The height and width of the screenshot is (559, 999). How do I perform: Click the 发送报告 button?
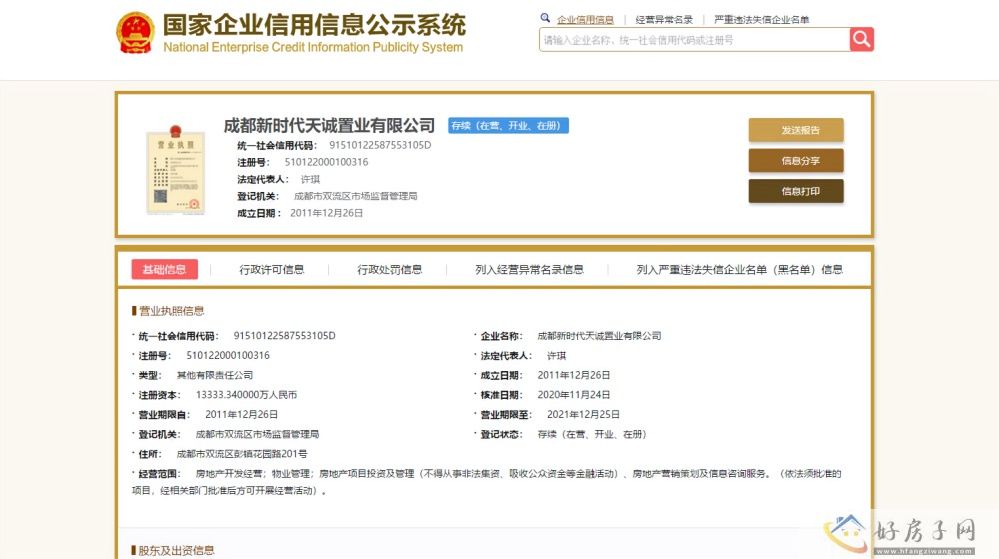coord(796,130)
